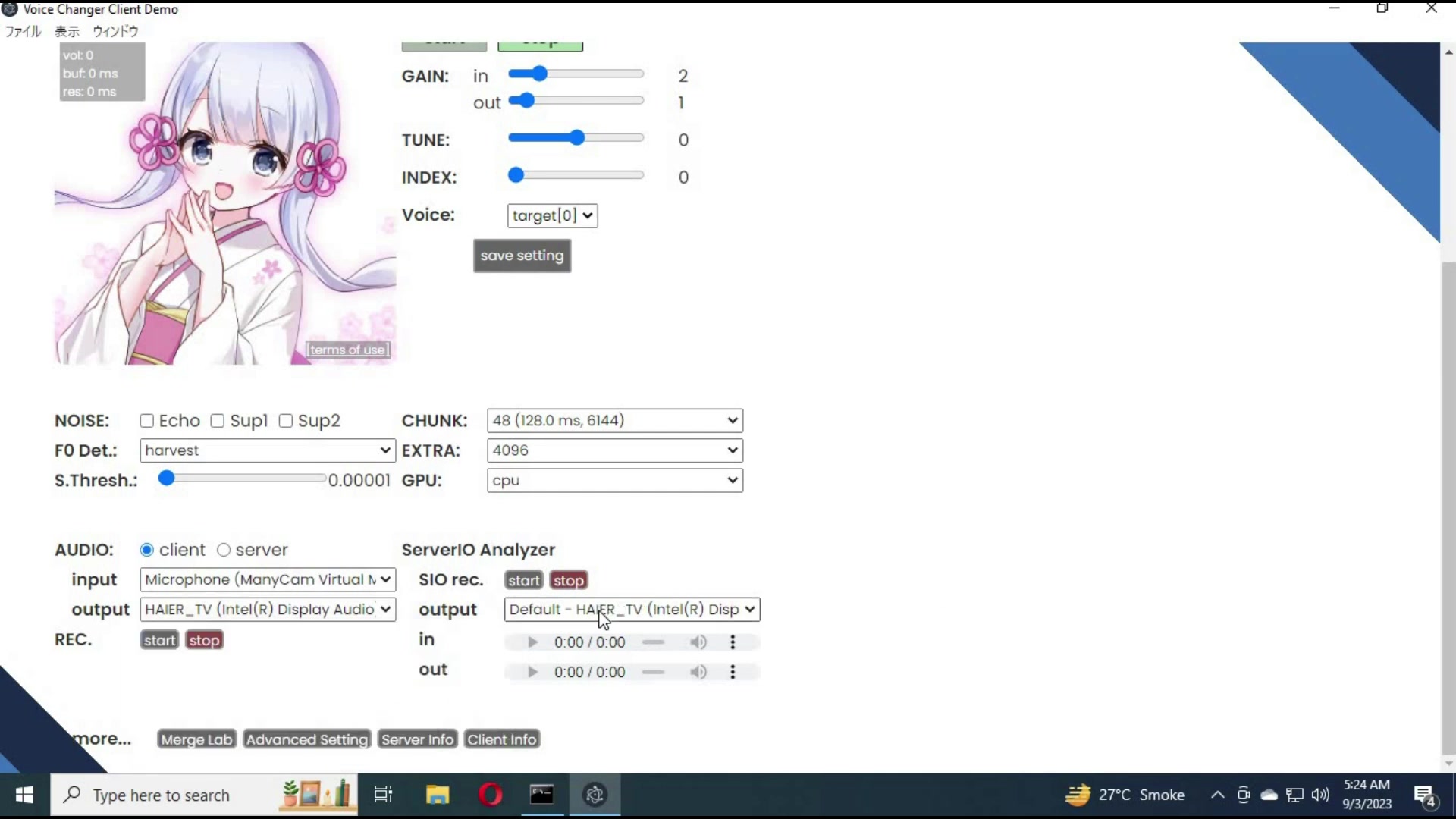Play the 'in' audio recording
Screen dimensions: 1456x819
[532, 642]
